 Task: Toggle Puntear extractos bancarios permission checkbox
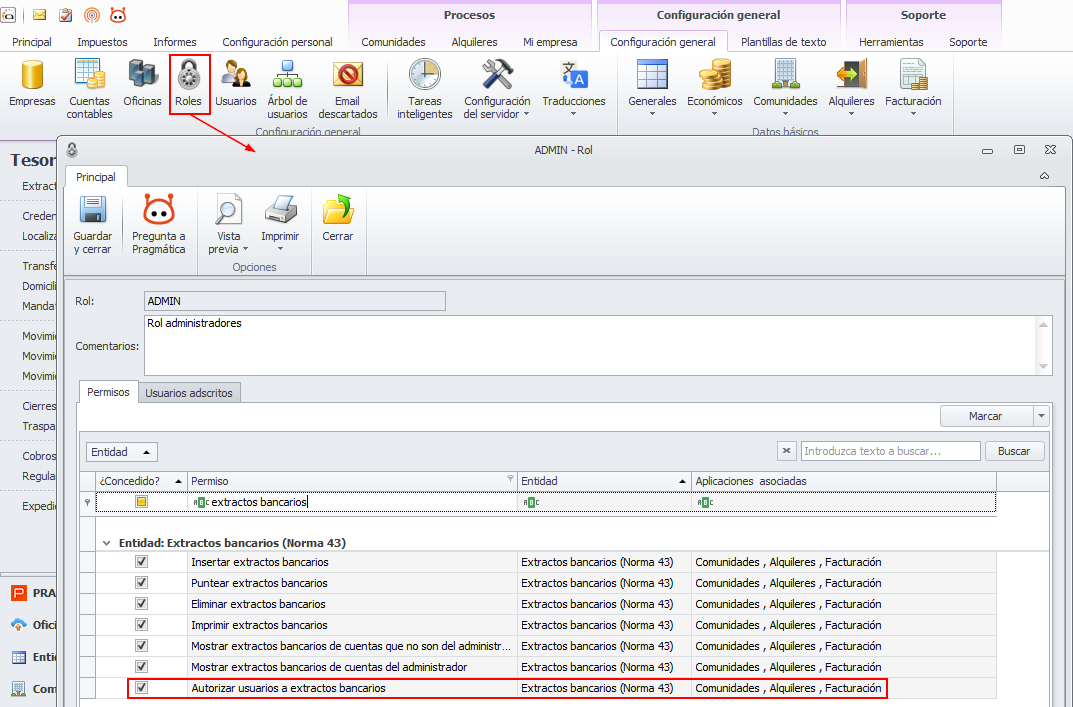[142, 583]
